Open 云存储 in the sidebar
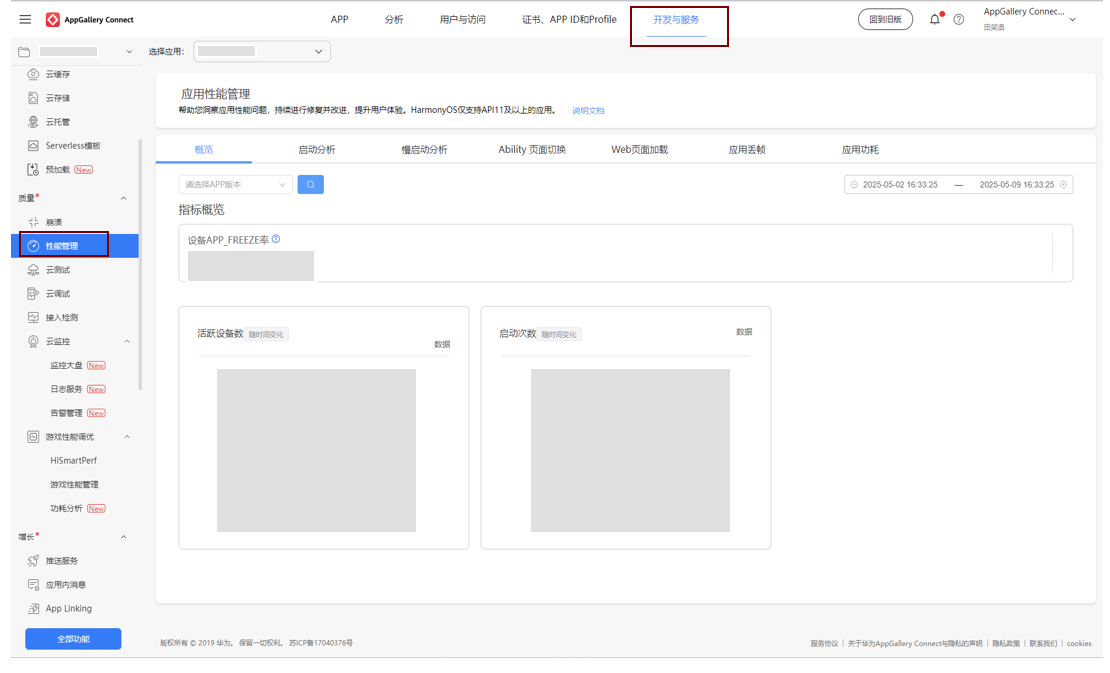 [58, 98]
